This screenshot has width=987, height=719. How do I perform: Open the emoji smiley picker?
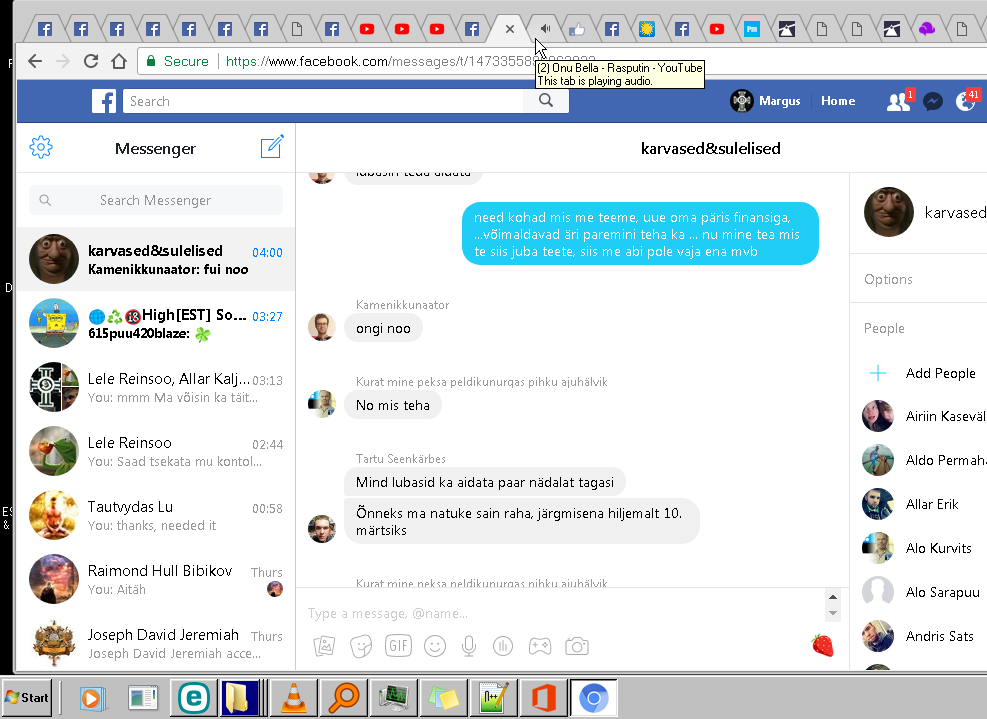435,646
